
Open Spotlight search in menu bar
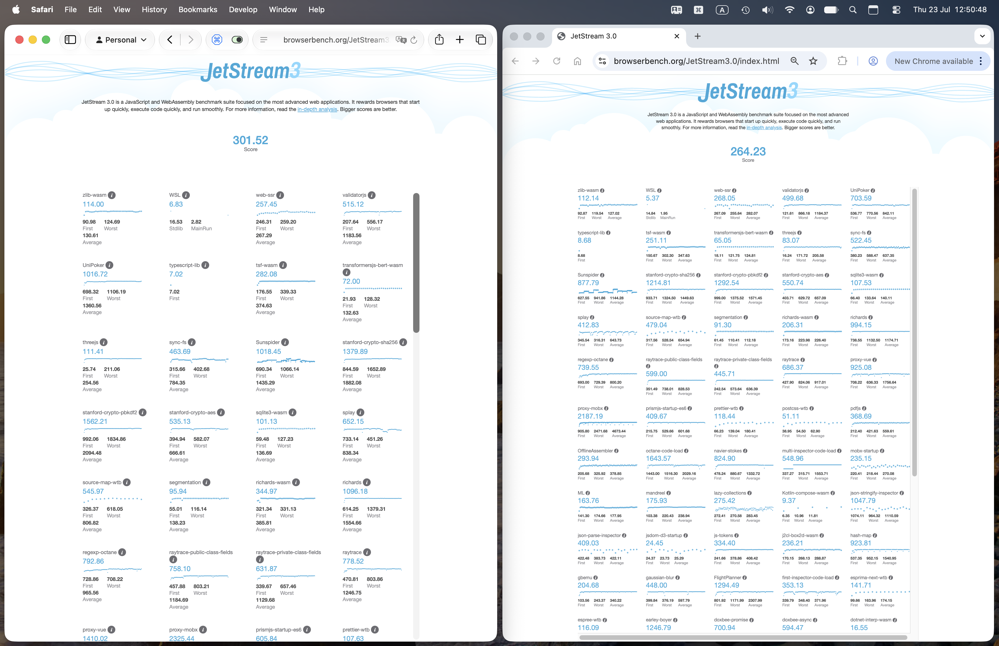coord(852,10)
